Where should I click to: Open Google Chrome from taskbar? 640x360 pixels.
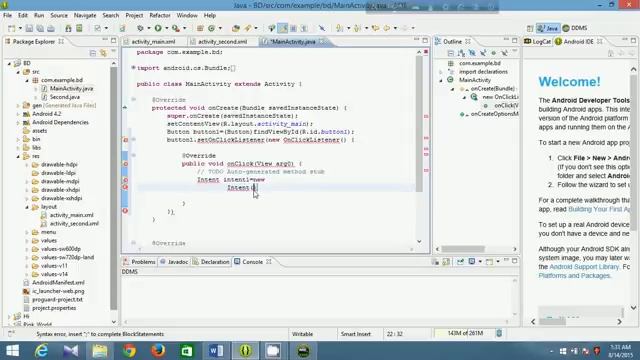[x=129, y=351]
